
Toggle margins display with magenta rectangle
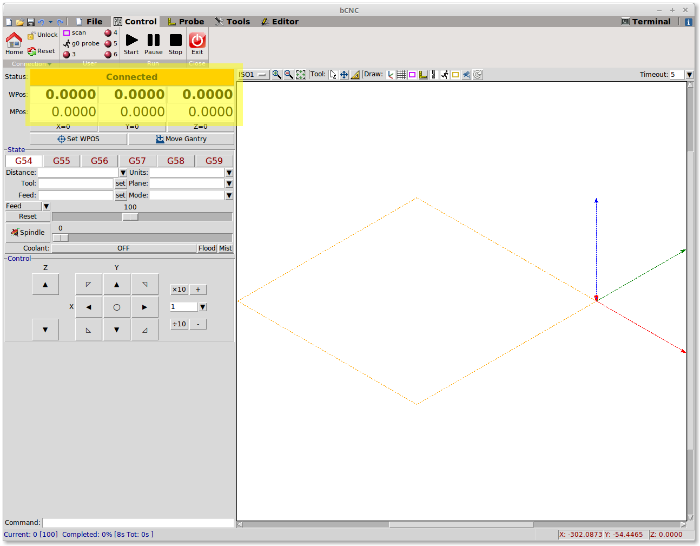point(412,75)
